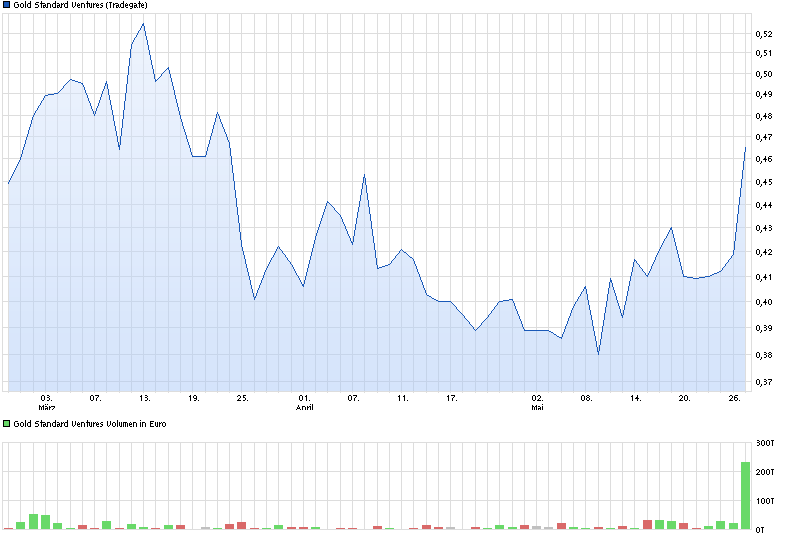Click the 0,41 price axis label
Image resolution: width=792 pixels, height=539 pixels.
coord(764,277)
